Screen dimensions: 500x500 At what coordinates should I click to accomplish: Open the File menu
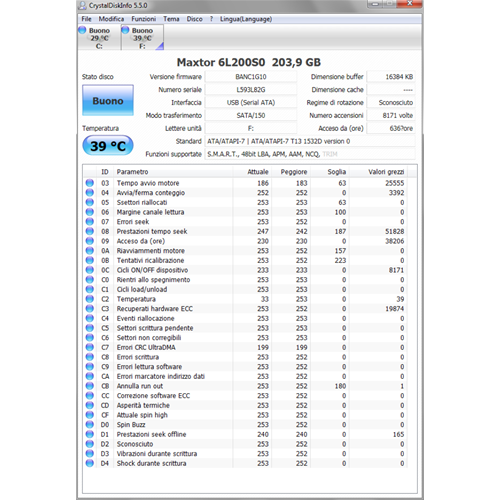tap(86, 19)
